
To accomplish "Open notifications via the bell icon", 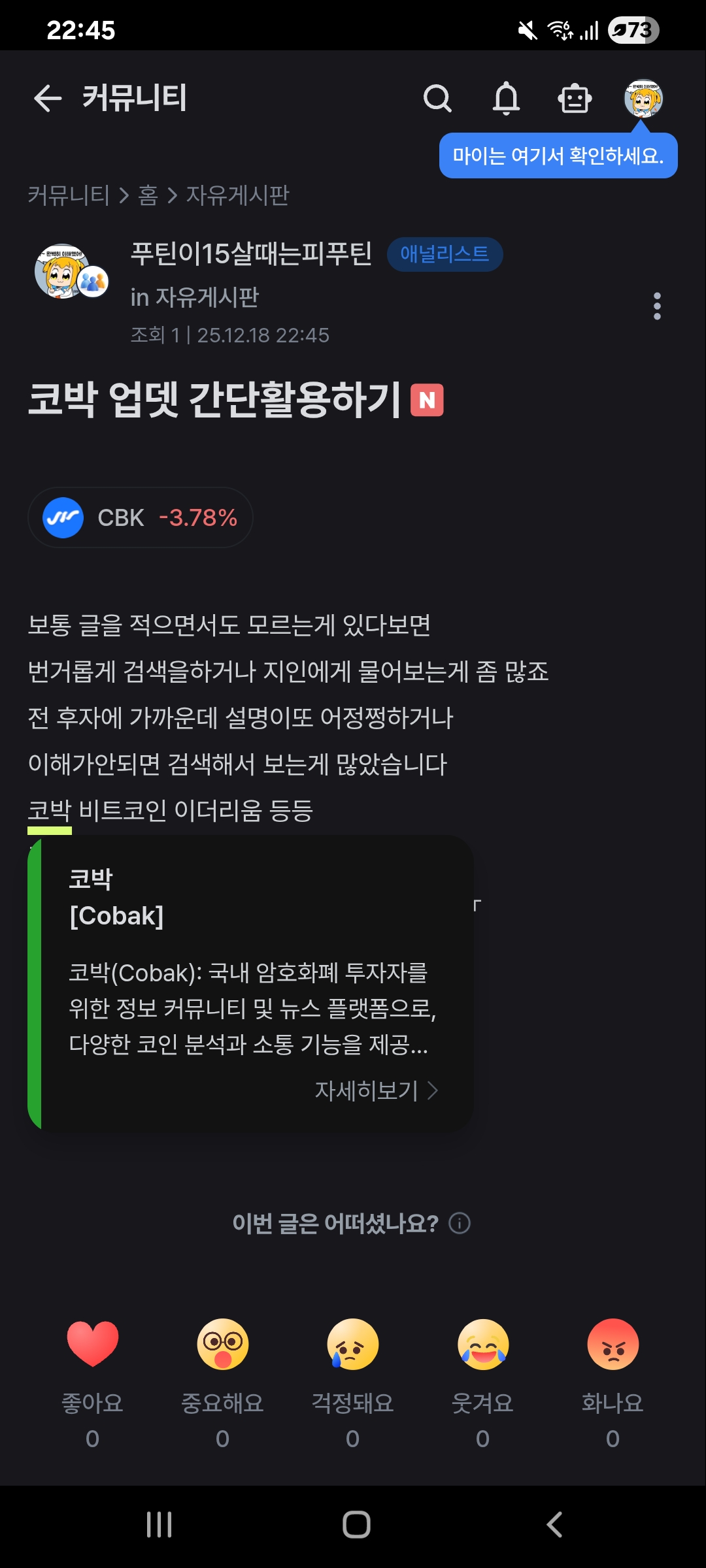I will (x=507, y=99).
